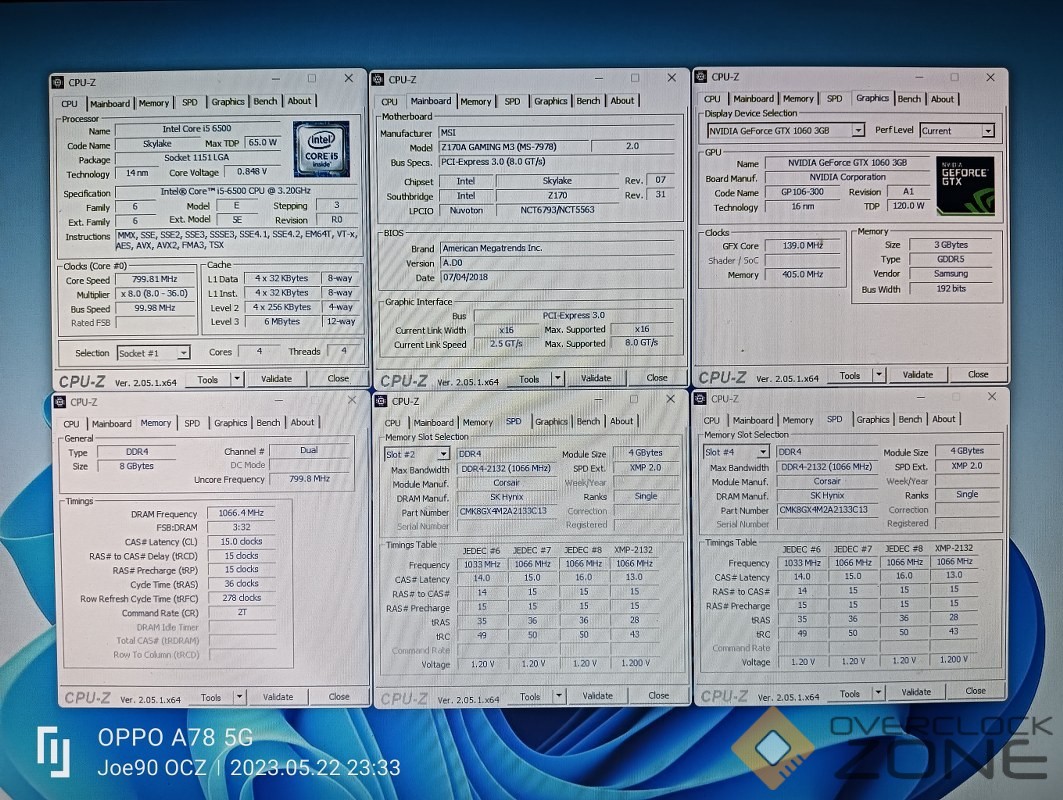Click the CPU-Z title icon in the Graphics window

701,77
